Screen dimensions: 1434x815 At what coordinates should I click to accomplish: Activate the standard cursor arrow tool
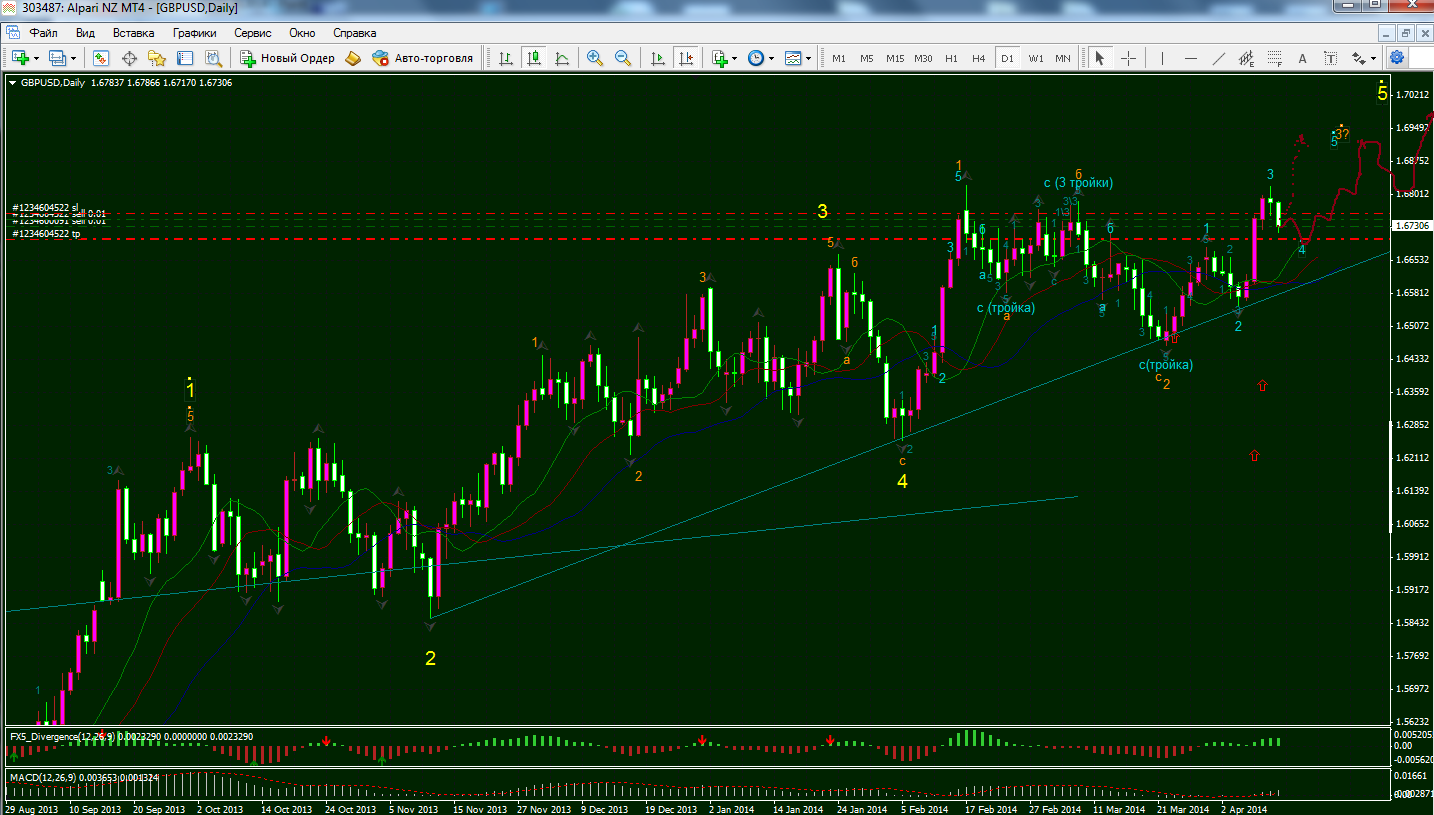[1100, 58]
